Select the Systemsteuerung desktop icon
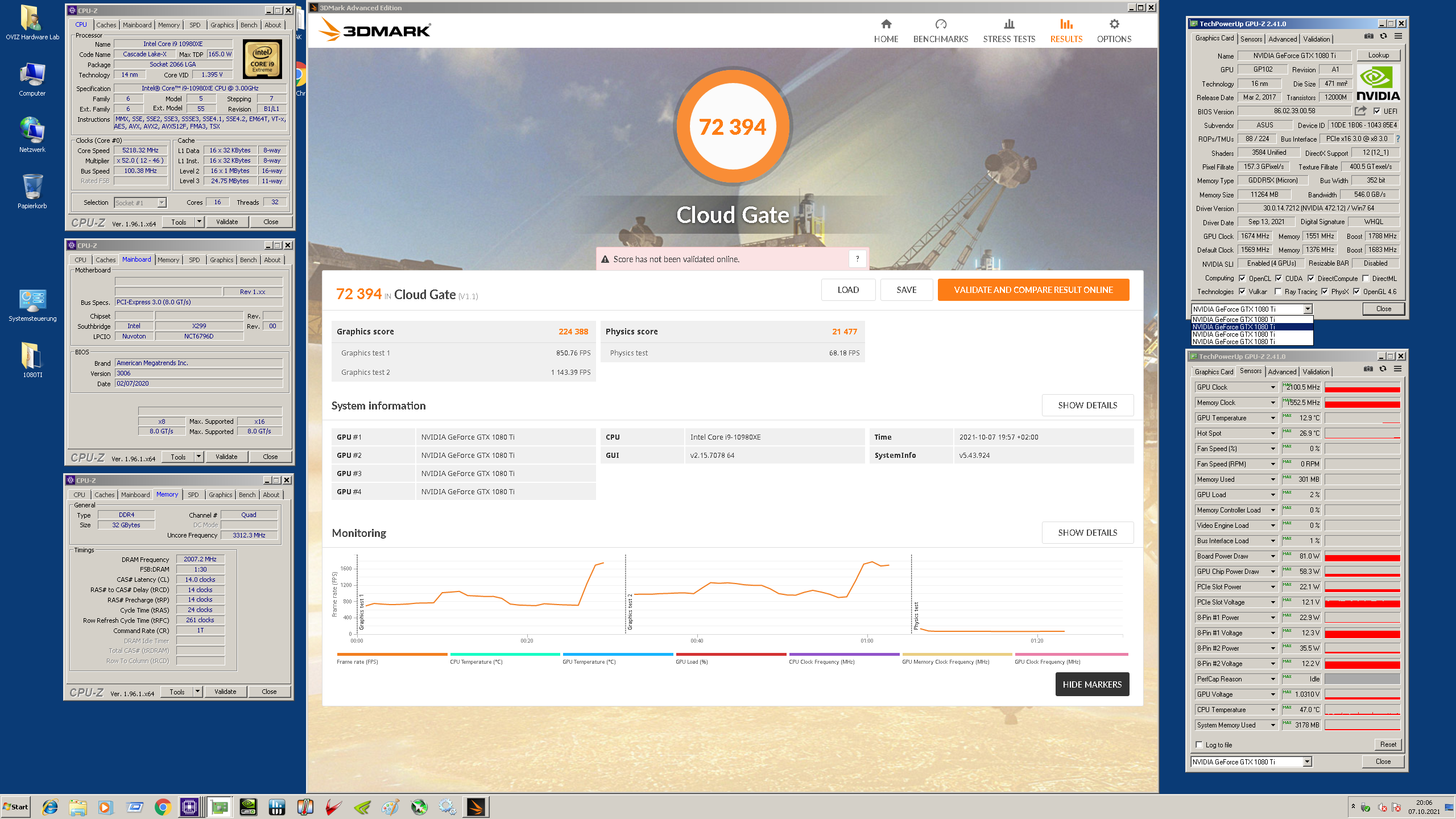 [x=32, y=305]
